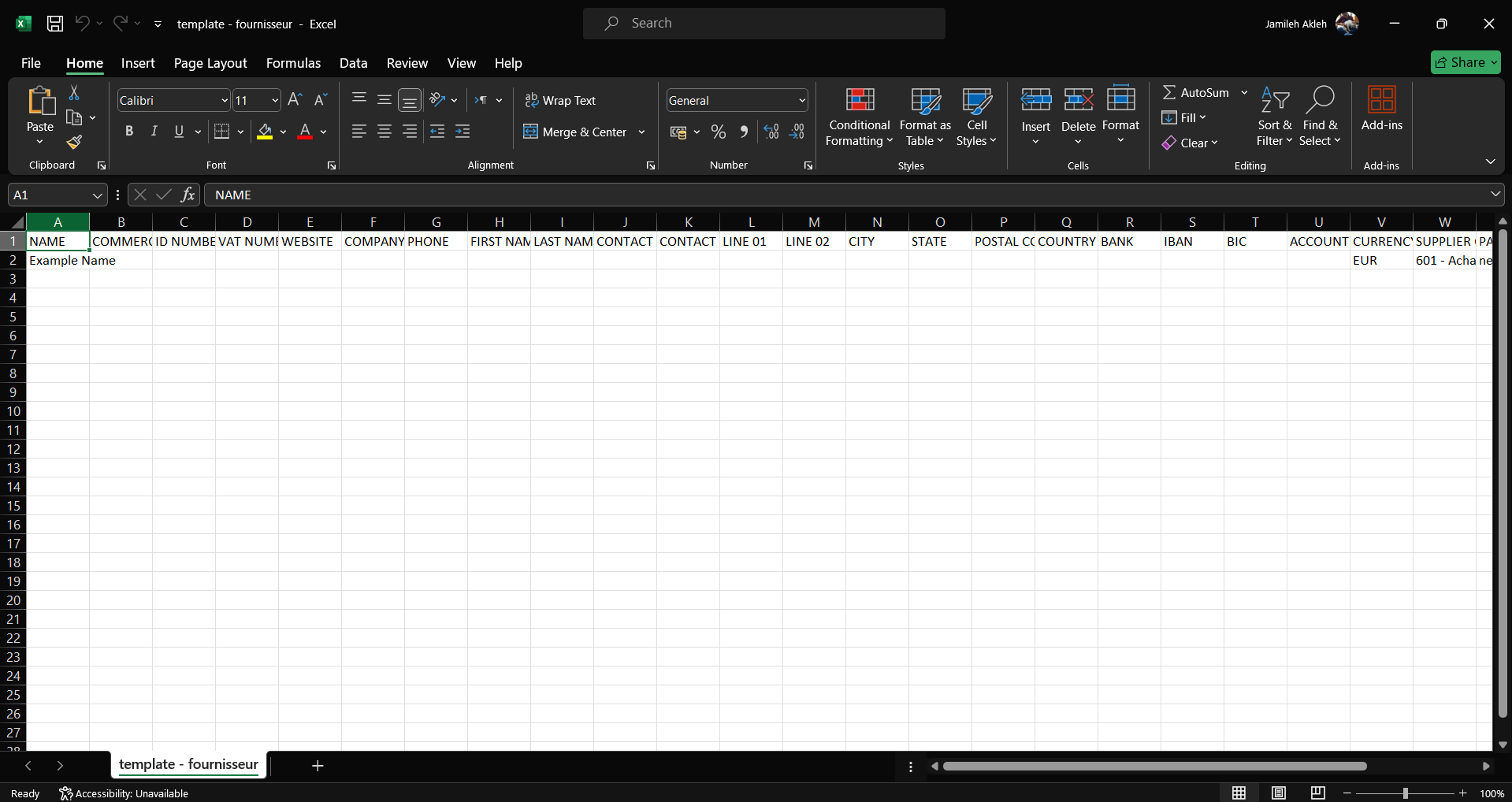Select cell containing Example Name

pyautogui.click(x=58, y=260)
